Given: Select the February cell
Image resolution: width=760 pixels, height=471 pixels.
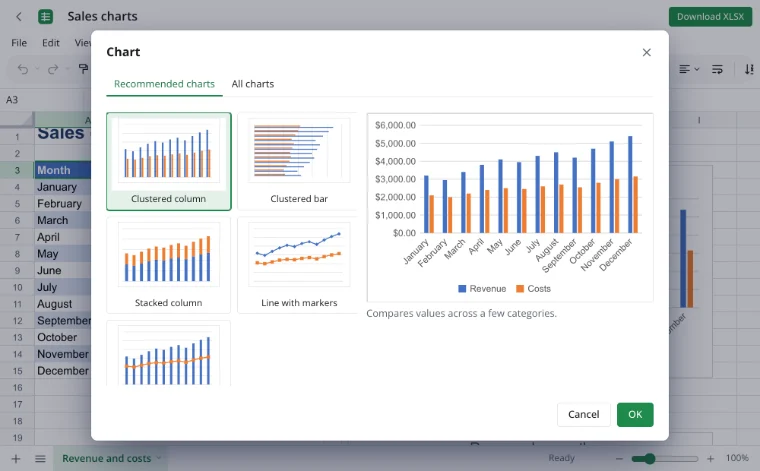Looking at the screenshot, I should [x=63, y=204].
